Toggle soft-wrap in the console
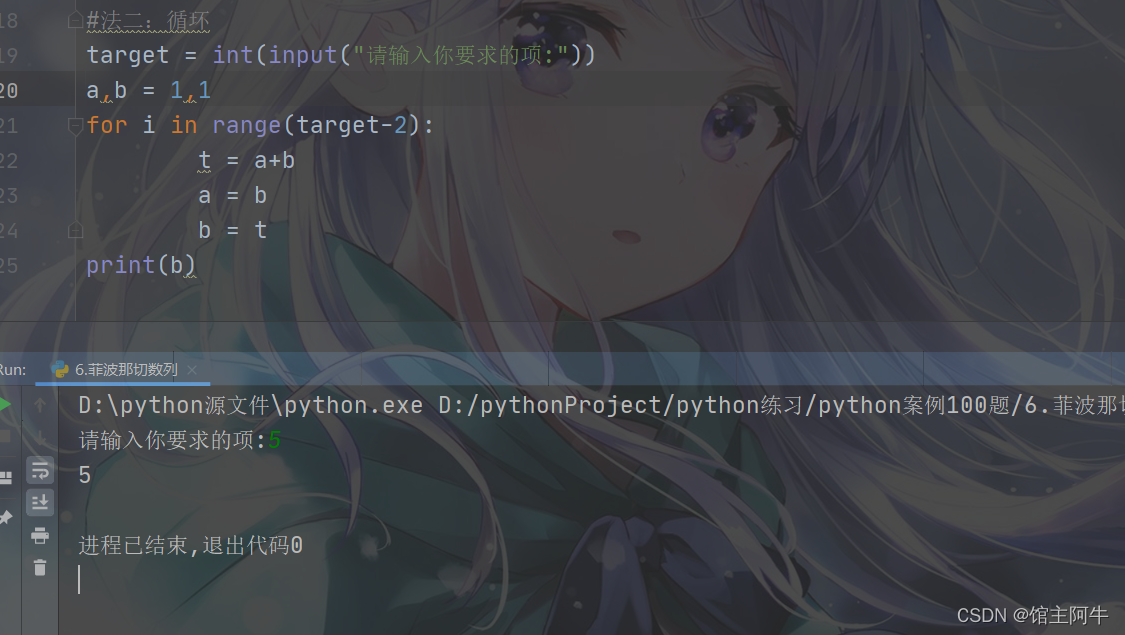This screenshot has height=635, width=1125. (40, 470)
